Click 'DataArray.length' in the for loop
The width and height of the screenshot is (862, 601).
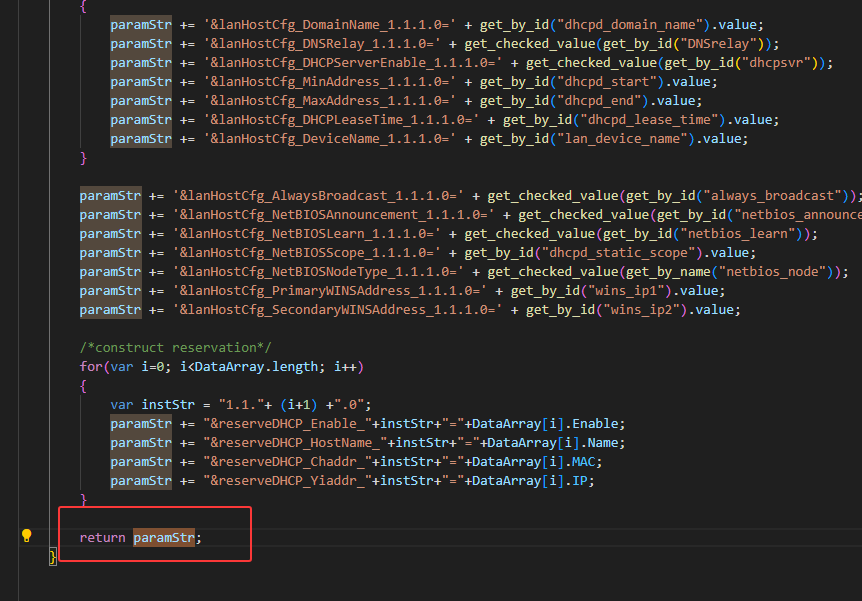coord(239,367)
